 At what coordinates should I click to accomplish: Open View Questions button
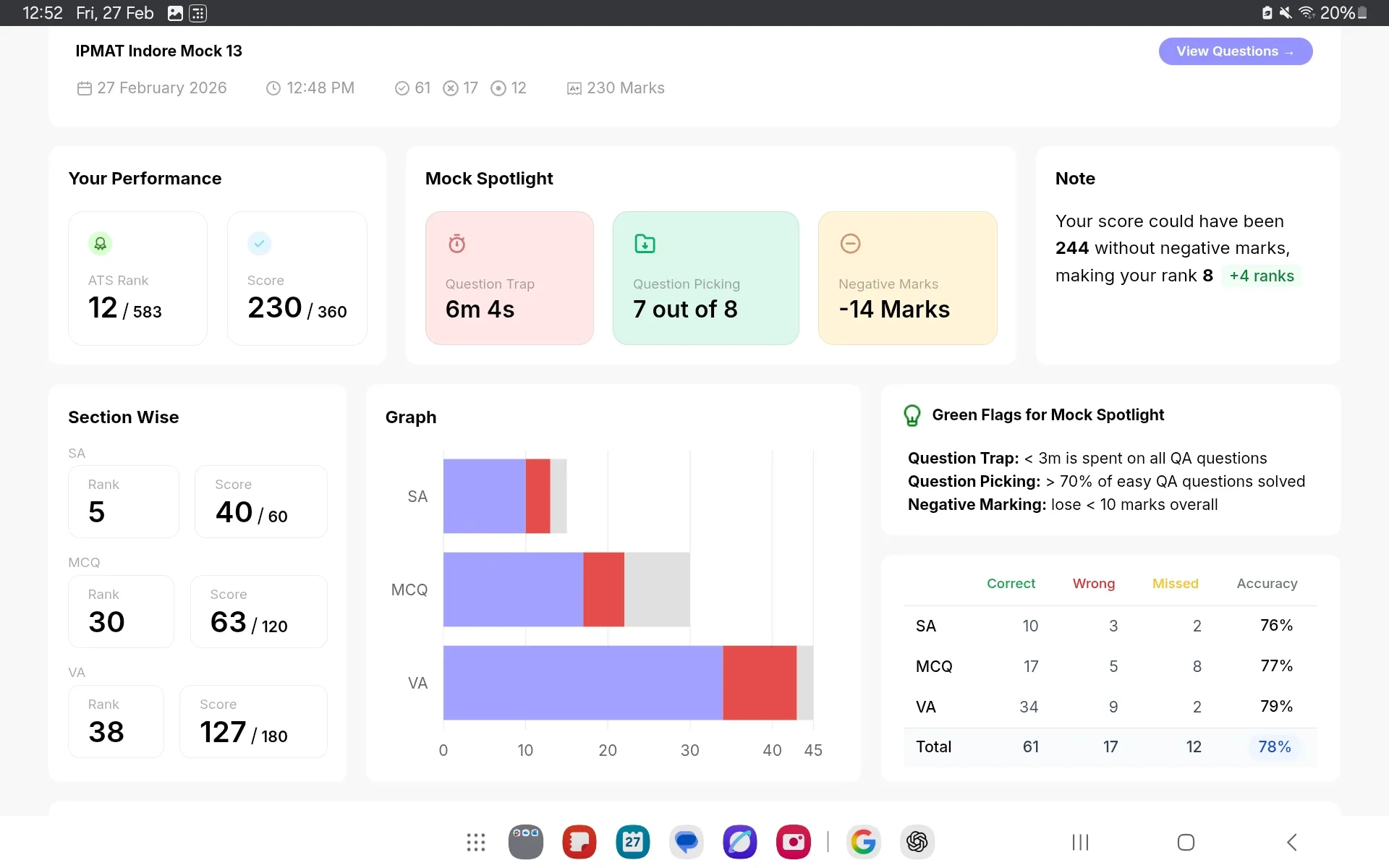click(1235, 51)
